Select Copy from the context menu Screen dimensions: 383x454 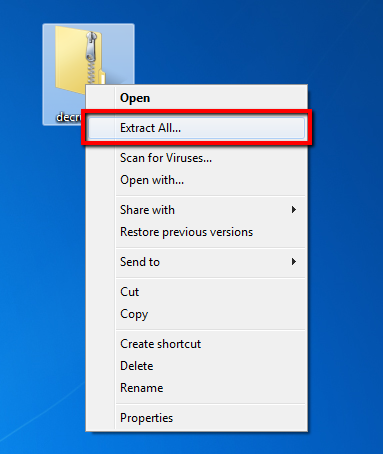[x=196, y=314]
